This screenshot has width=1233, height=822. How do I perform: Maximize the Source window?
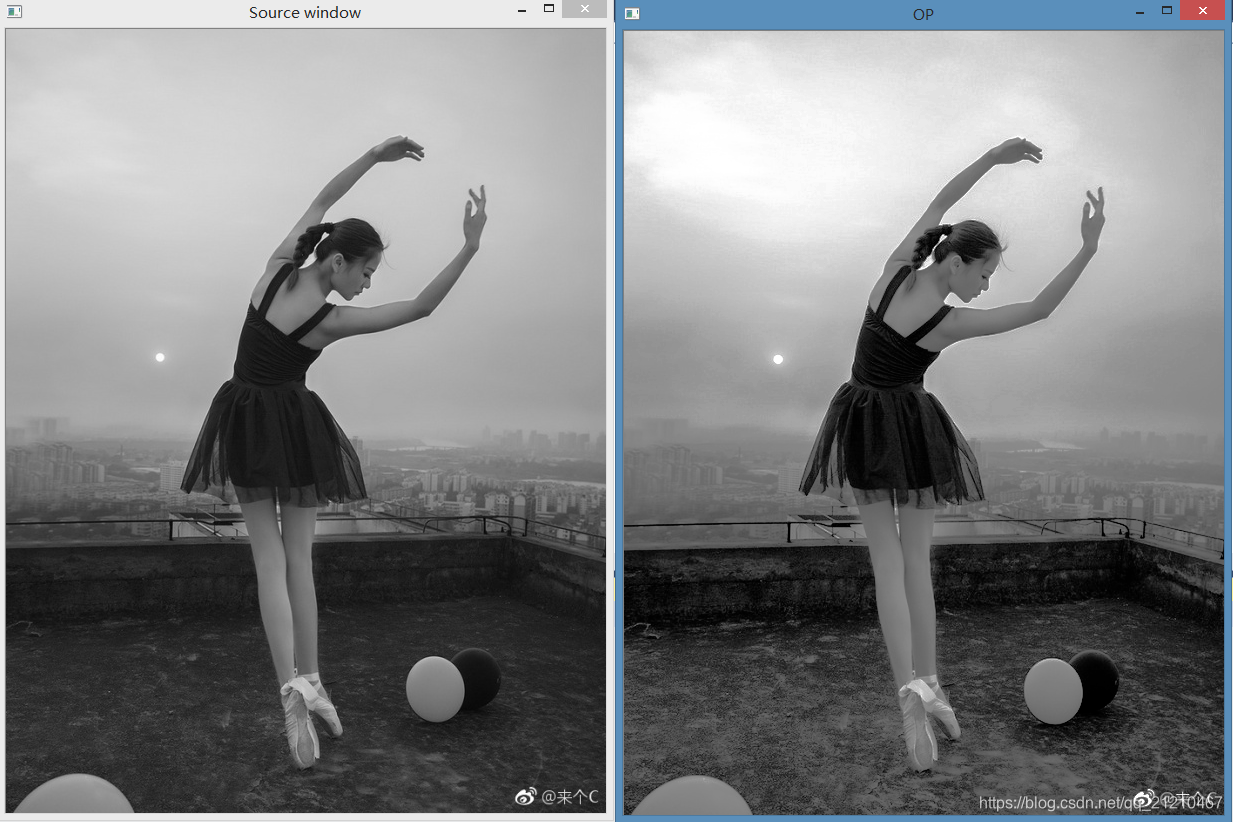pos(549,8)
